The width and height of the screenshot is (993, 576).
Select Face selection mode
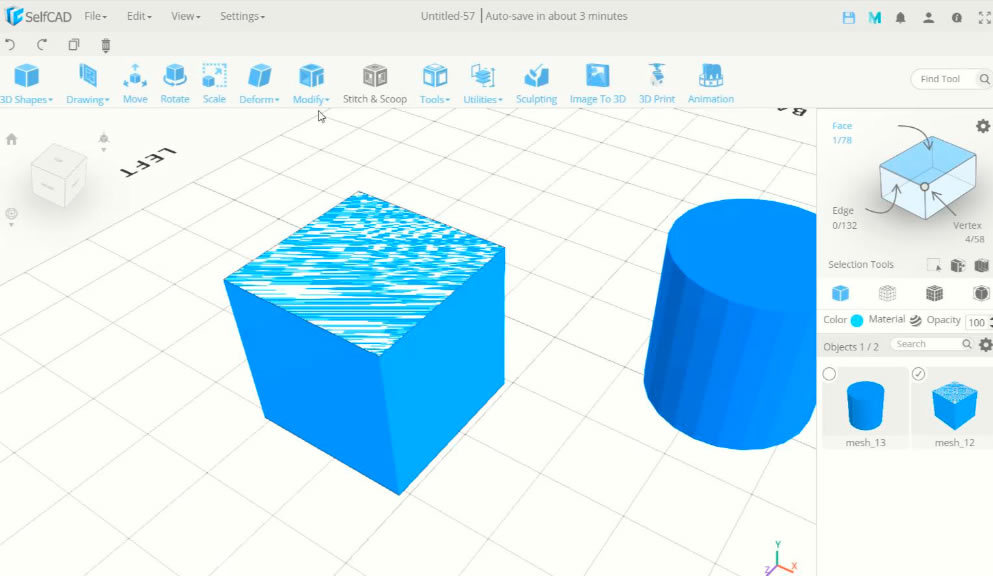point(842,132)
